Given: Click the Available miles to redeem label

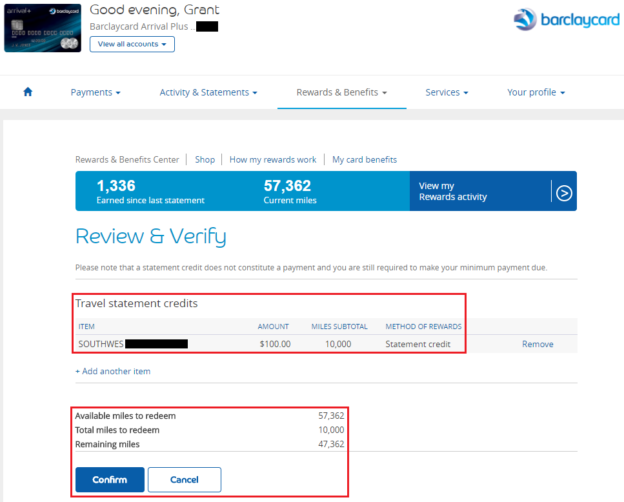Looking at the screenshot, I should [x=125, y=416].
